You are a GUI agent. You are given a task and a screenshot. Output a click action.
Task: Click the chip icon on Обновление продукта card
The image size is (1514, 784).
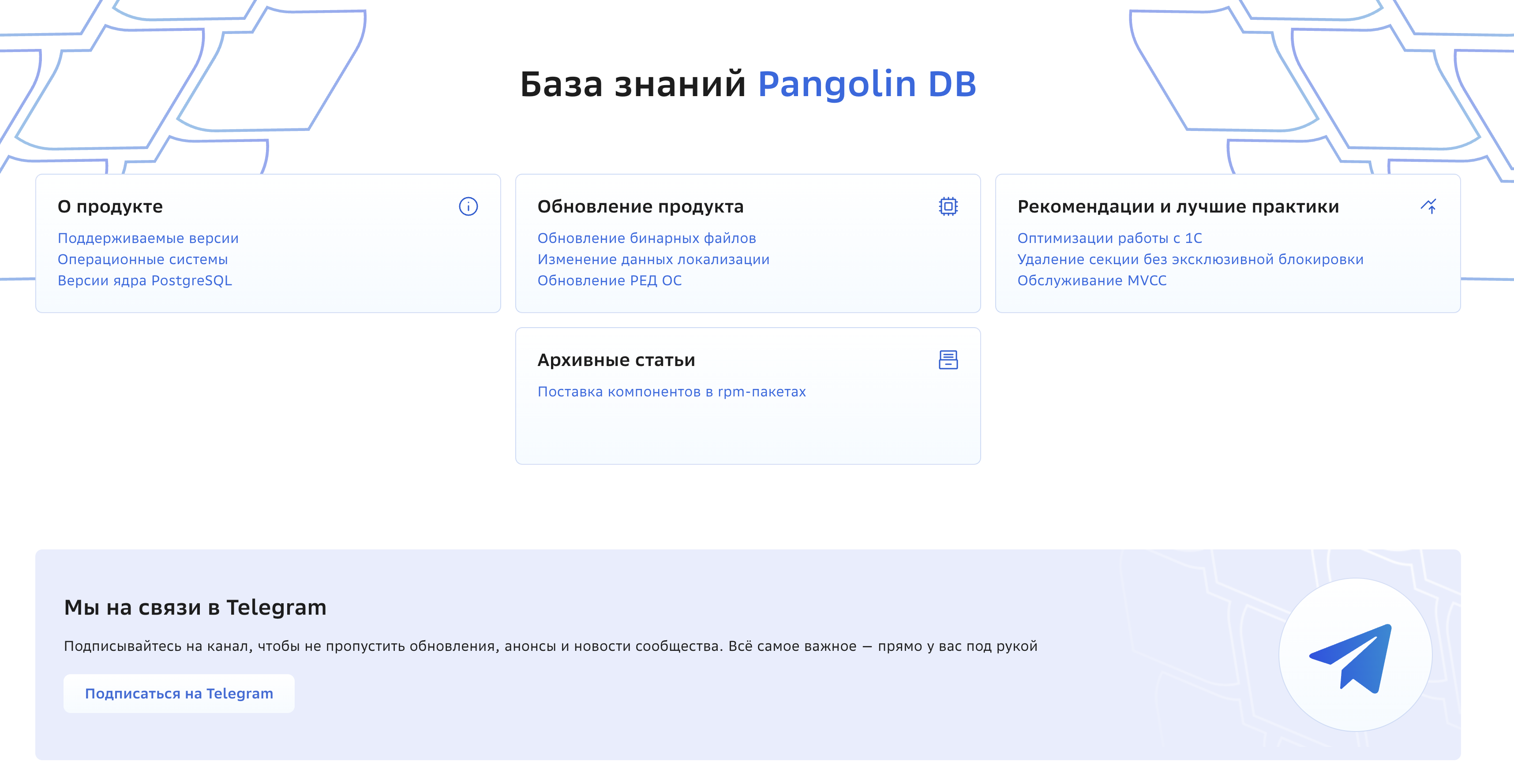click(x=948, y=206)
